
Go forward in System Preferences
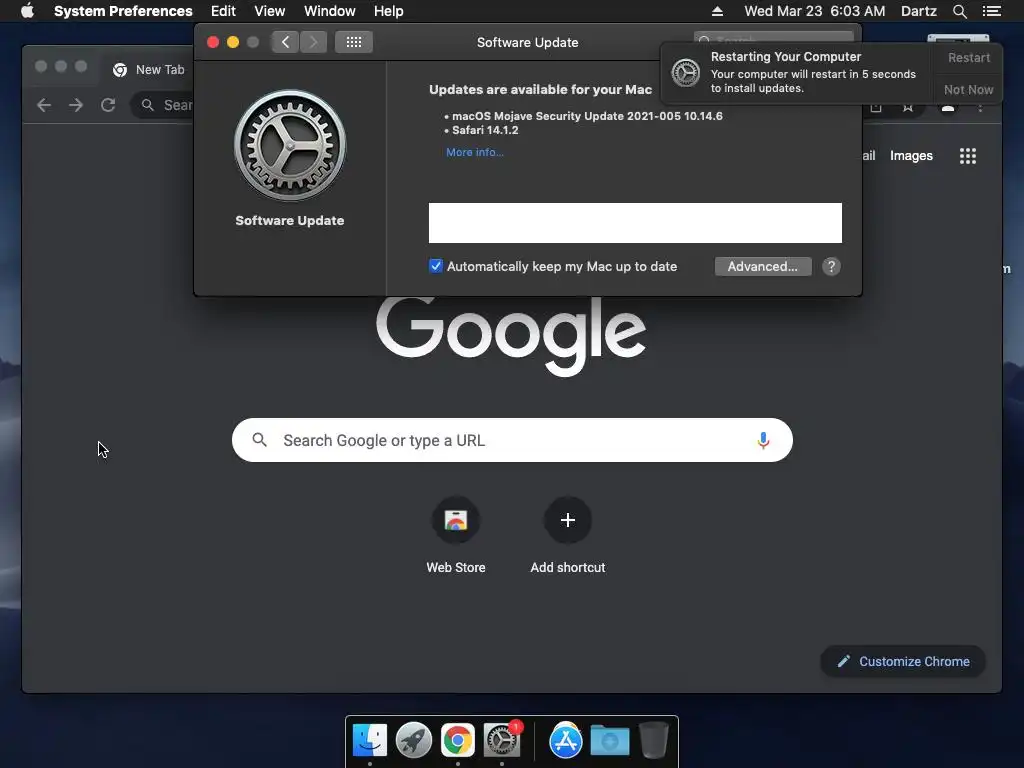(x=313, y=42)
